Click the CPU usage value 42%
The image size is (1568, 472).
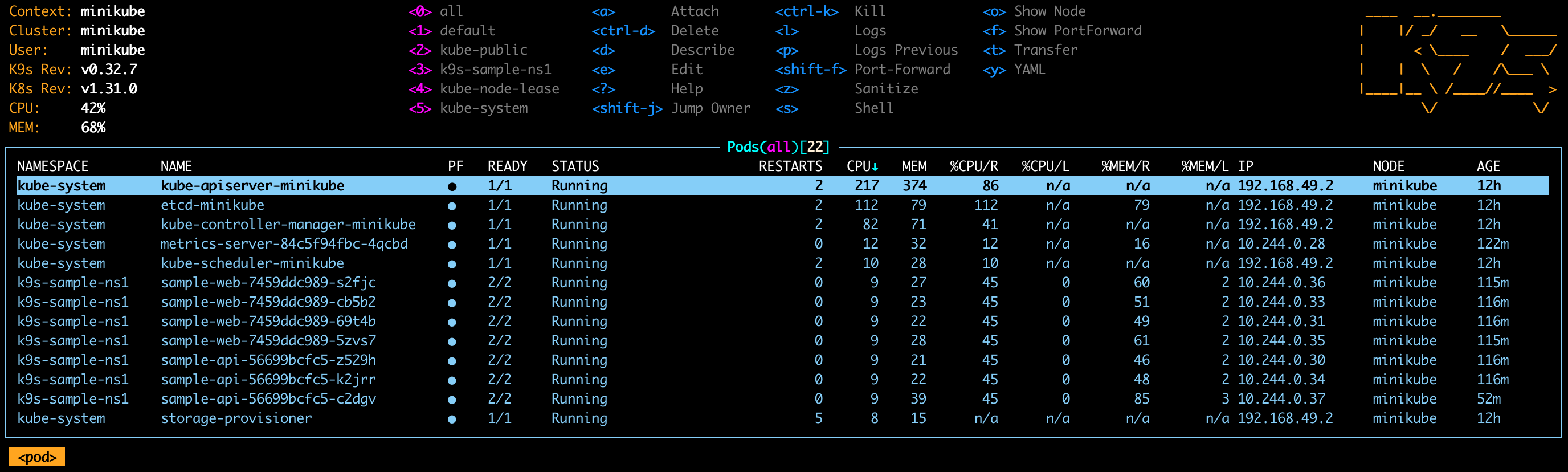click(93, 108)
